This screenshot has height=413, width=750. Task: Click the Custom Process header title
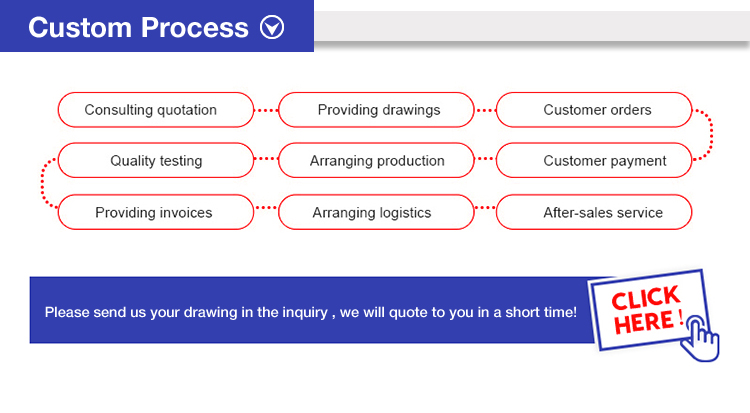pyautogui.click(x=138, y=28)
